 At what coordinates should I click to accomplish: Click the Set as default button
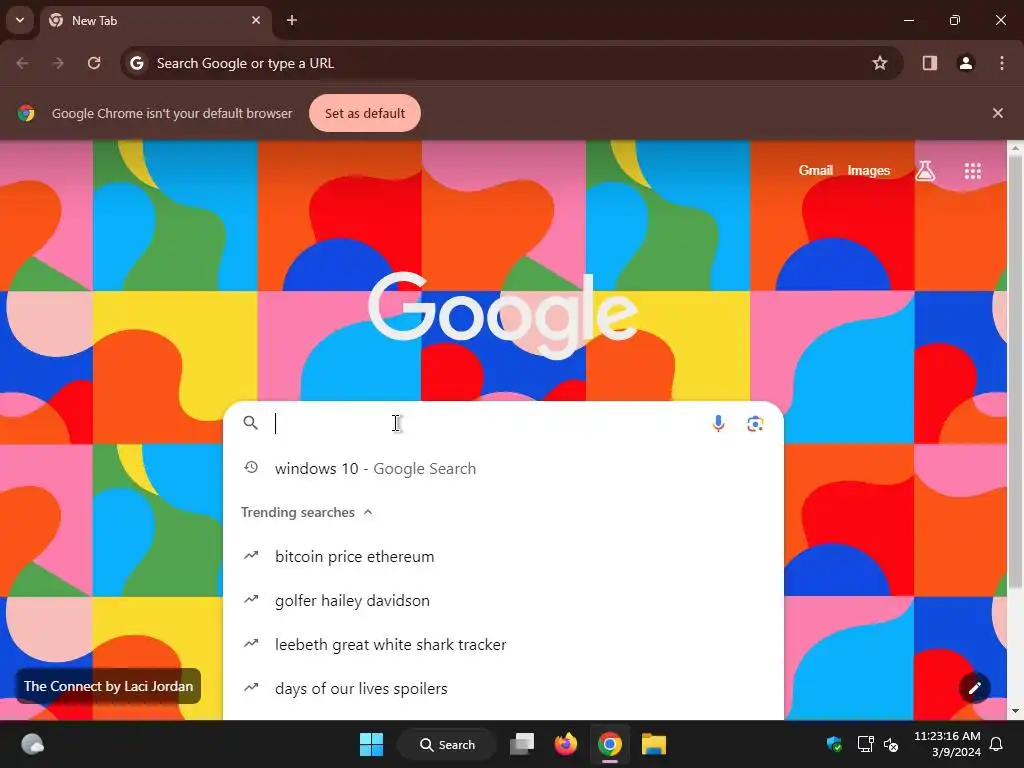(364, 113)
